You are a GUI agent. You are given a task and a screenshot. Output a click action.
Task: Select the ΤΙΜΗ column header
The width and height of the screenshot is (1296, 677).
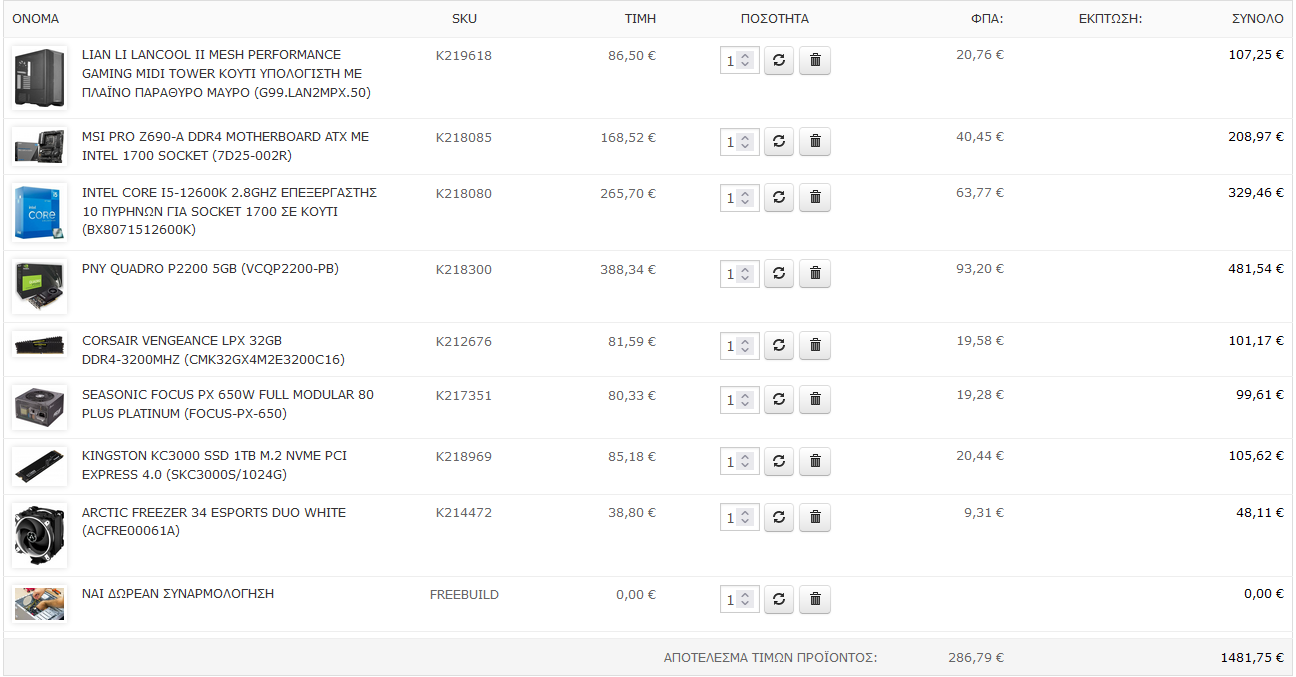tap(640, 19)
